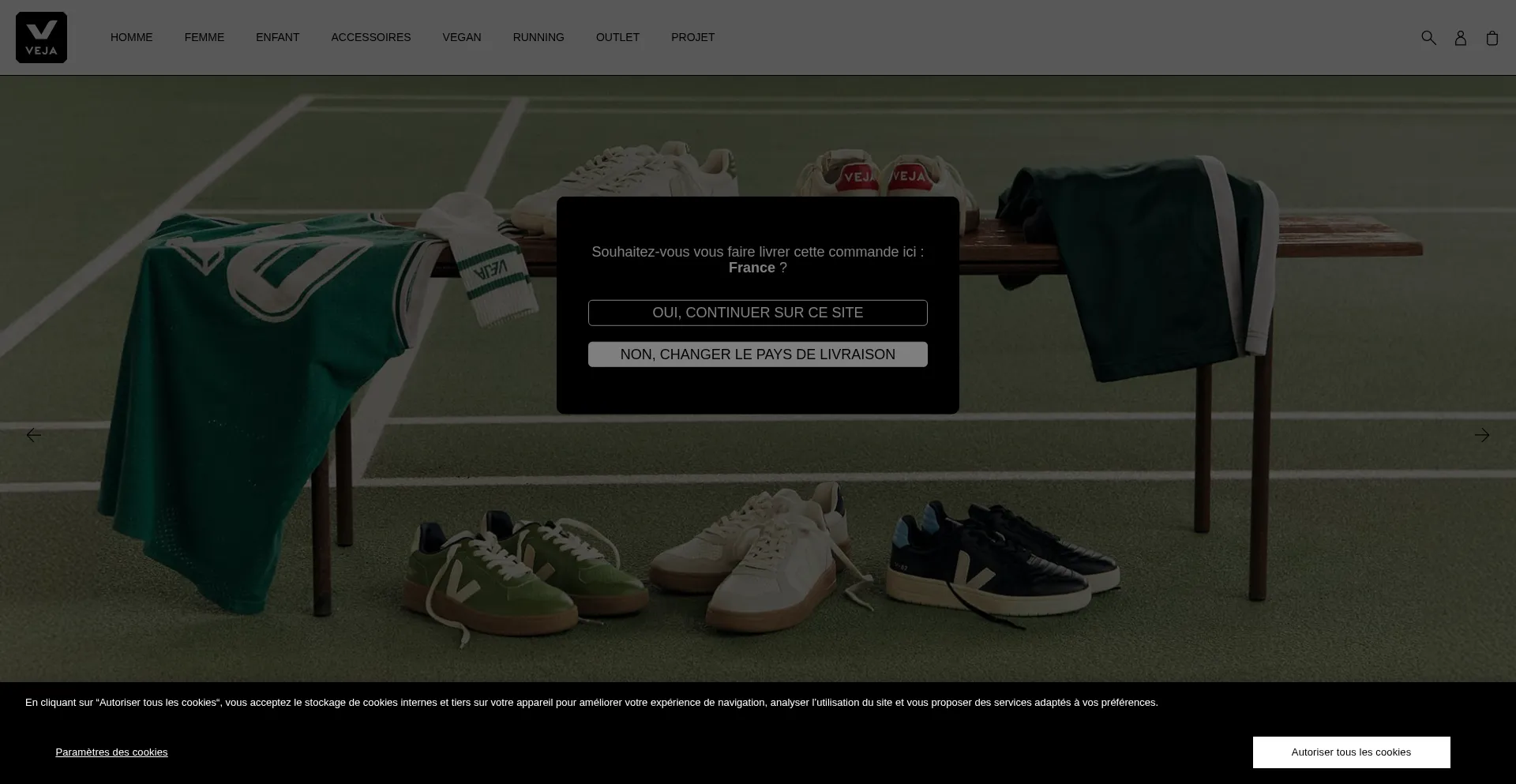Open the RUNNING navigation item

538,37
